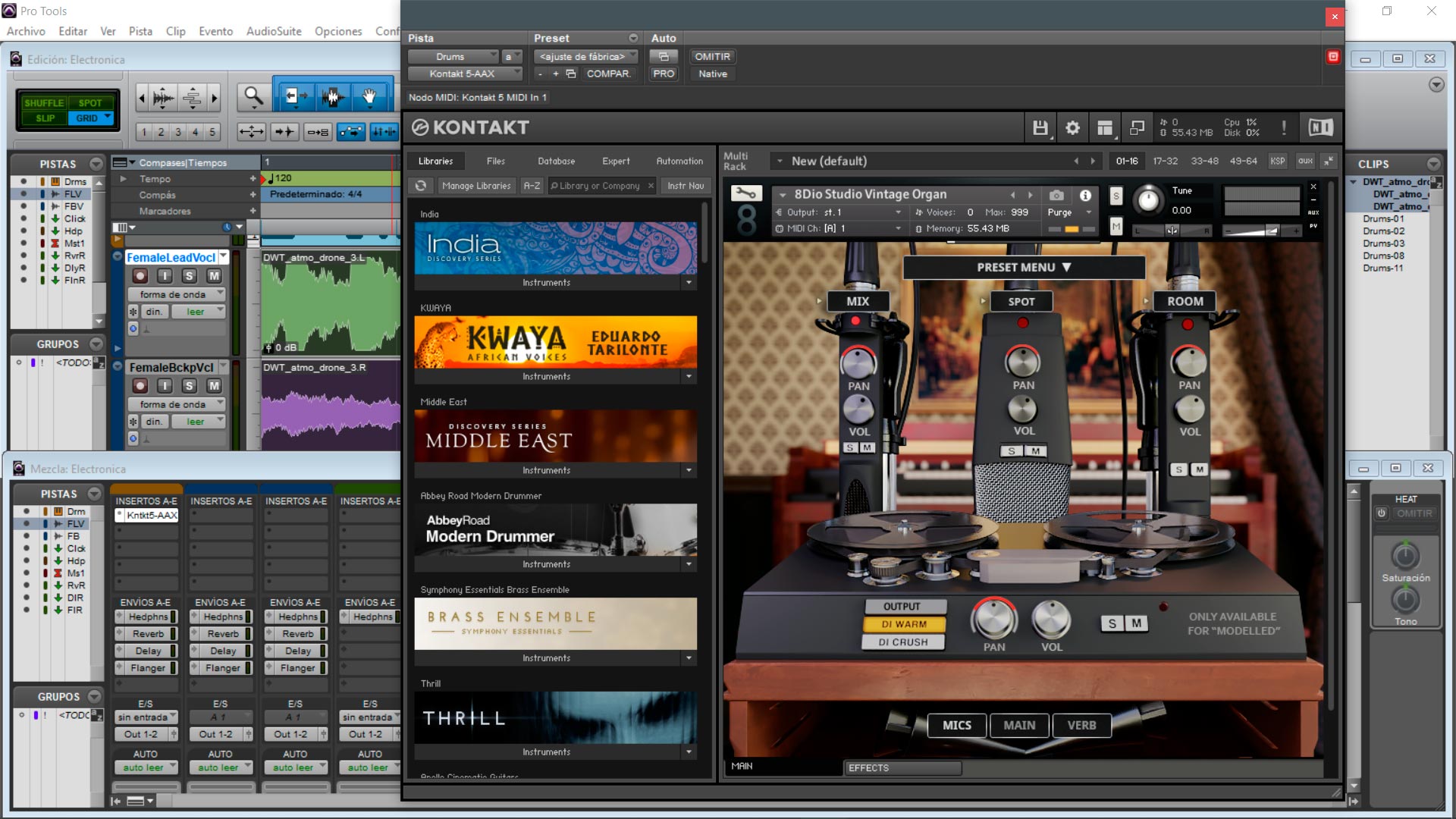This screenshot has width=1456, height=819.
Task: Open instrument wrench edit icon
Action: (746, 194)
